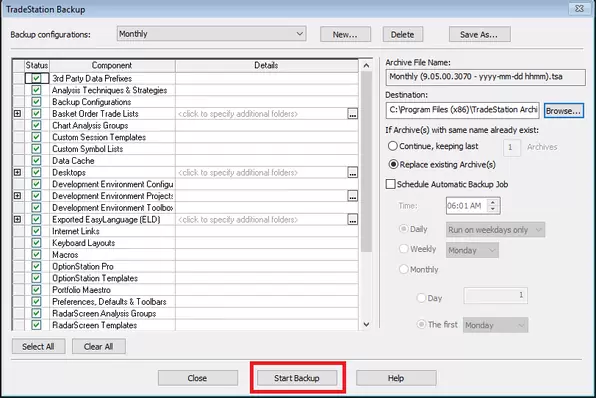Toggle the Development Environment Configu checkbox
Image resolution: width=596 pixels, height=398 pixels.
(36, 184)
